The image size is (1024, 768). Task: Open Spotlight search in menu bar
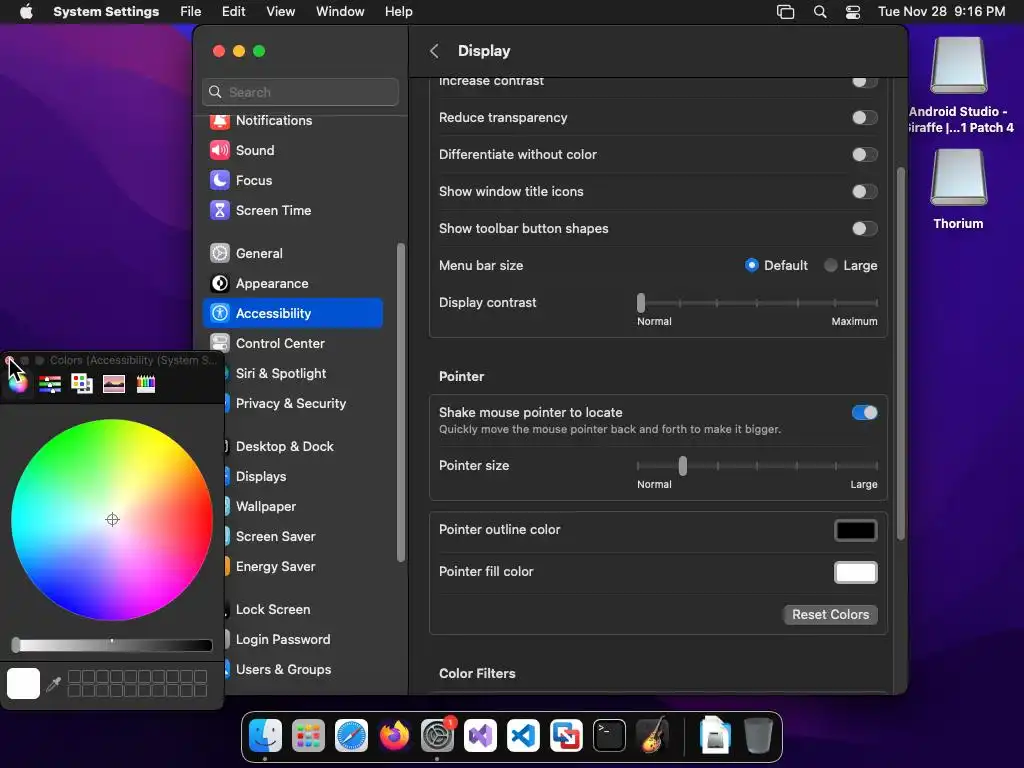pyautogui.click(x=820, y=12)
